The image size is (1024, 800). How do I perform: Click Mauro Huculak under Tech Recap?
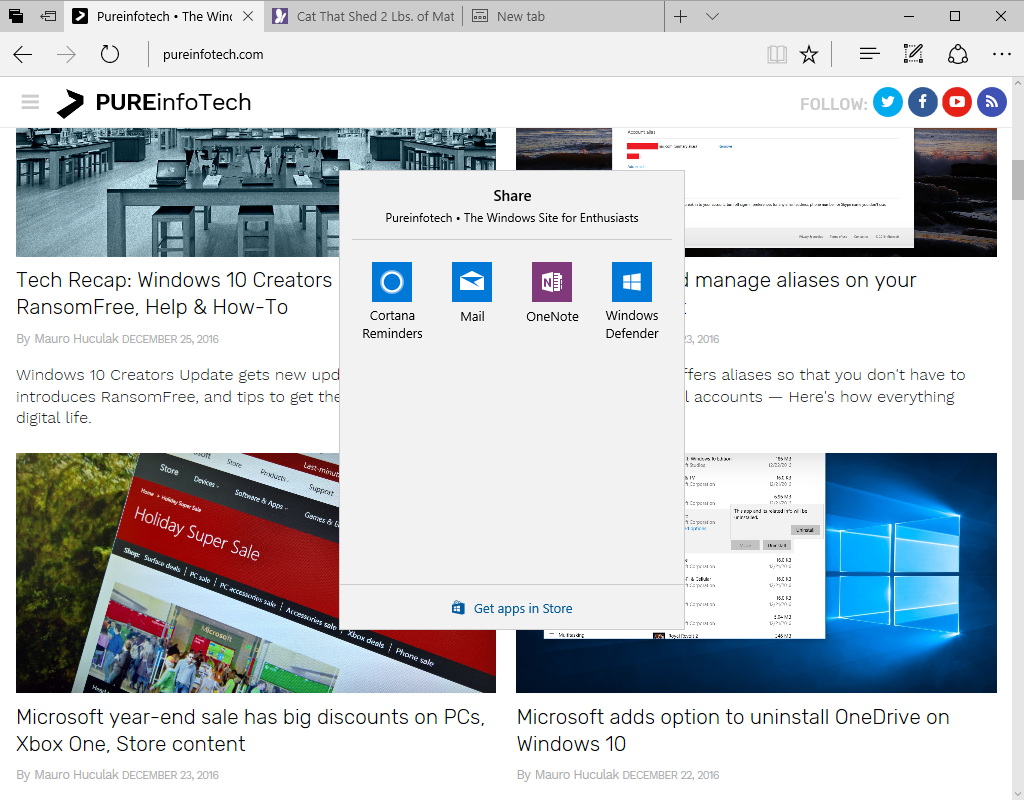click(76, 338)
